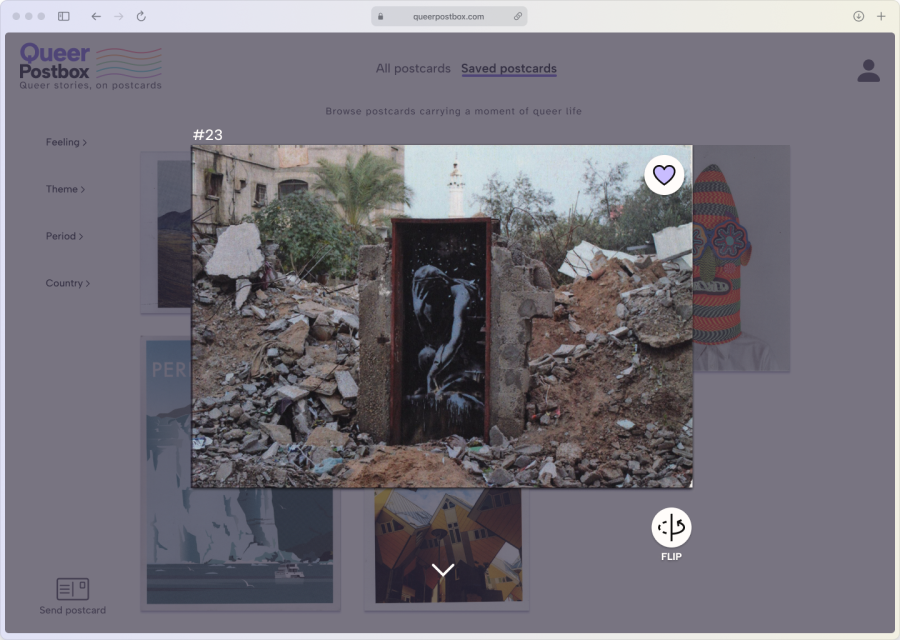The height and width of the screenshot is (640, 900).
Task: Open the knitted mask postcard thumbnail
Action: [741, 258]
